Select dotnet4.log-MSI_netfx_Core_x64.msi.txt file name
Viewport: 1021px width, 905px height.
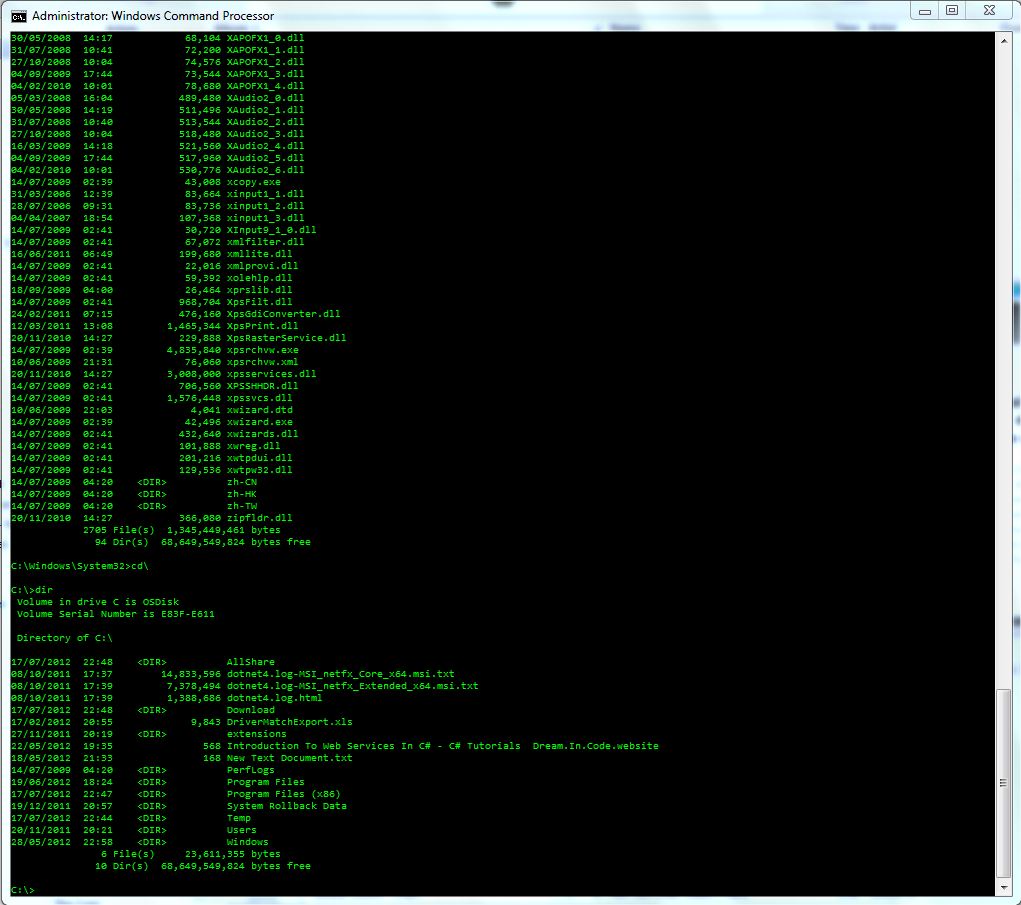pyautogui.click(x=341, y=675)
